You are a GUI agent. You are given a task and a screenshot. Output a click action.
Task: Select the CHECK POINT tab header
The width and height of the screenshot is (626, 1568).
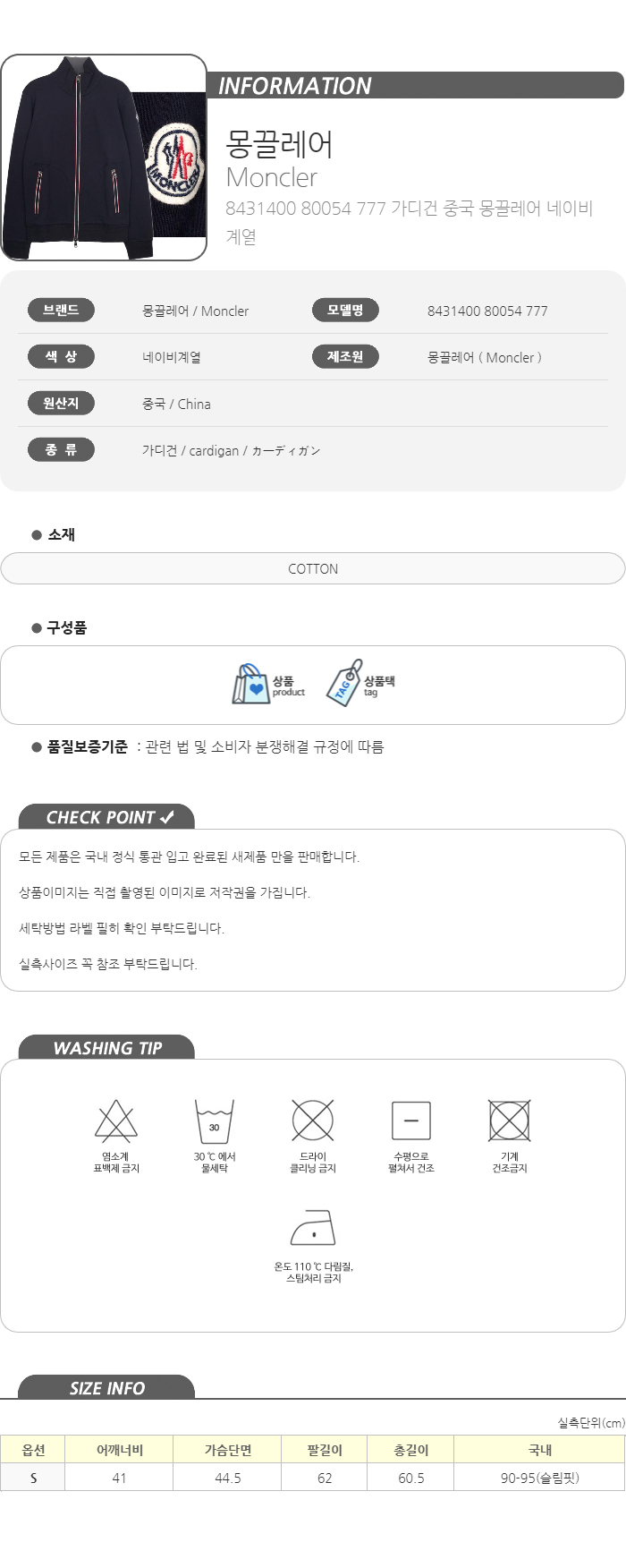tap(106, 817)
